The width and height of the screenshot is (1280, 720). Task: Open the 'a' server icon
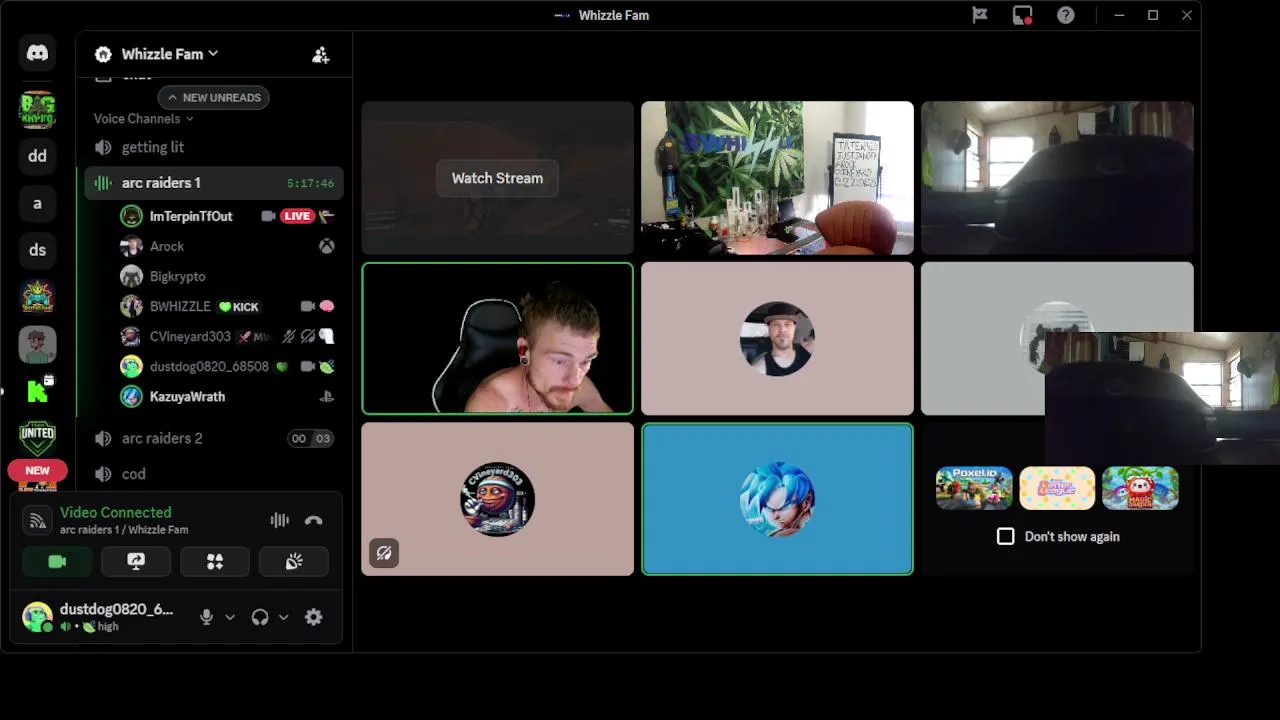point(37,203)
